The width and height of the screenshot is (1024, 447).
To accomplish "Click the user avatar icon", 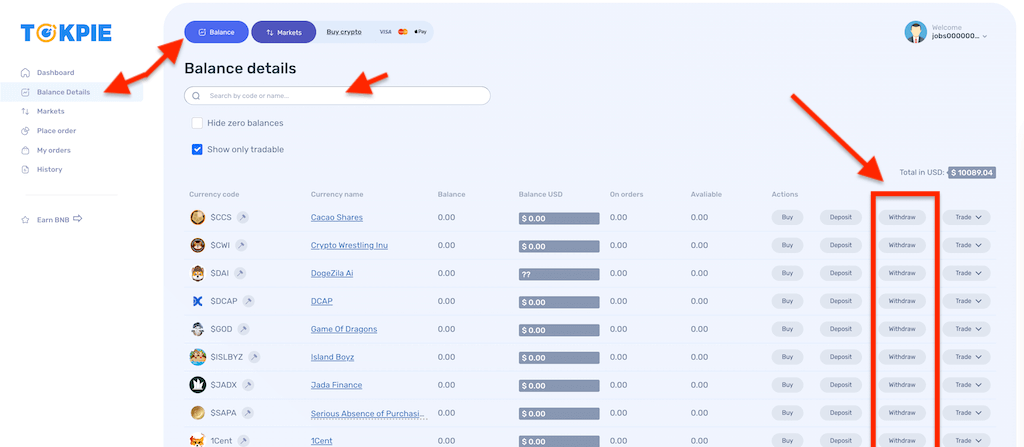I will (x=914, y=32).
